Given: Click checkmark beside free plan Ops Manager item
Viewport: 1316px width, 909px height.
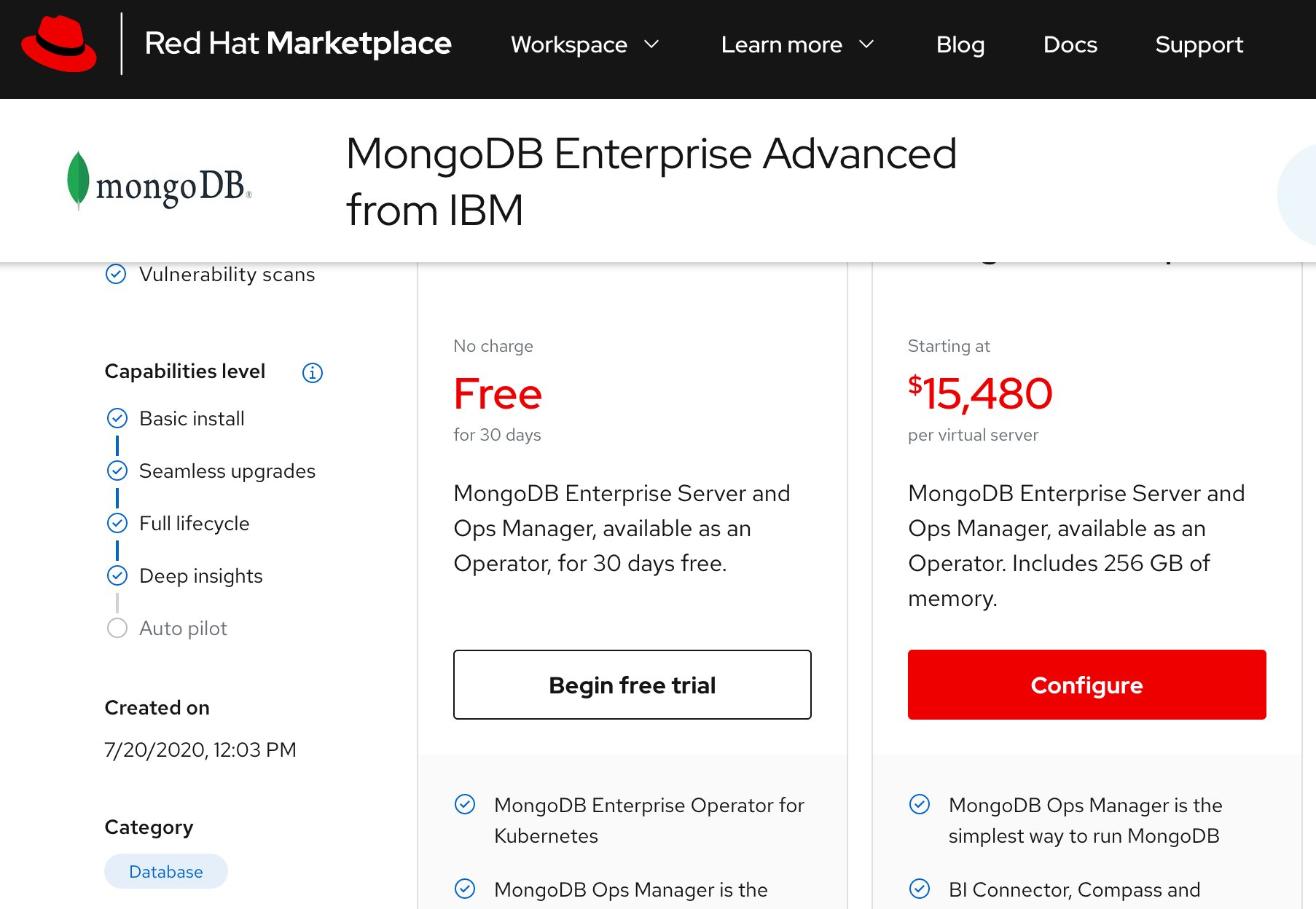Looking at the screenshot, I should tap(465, 889).
